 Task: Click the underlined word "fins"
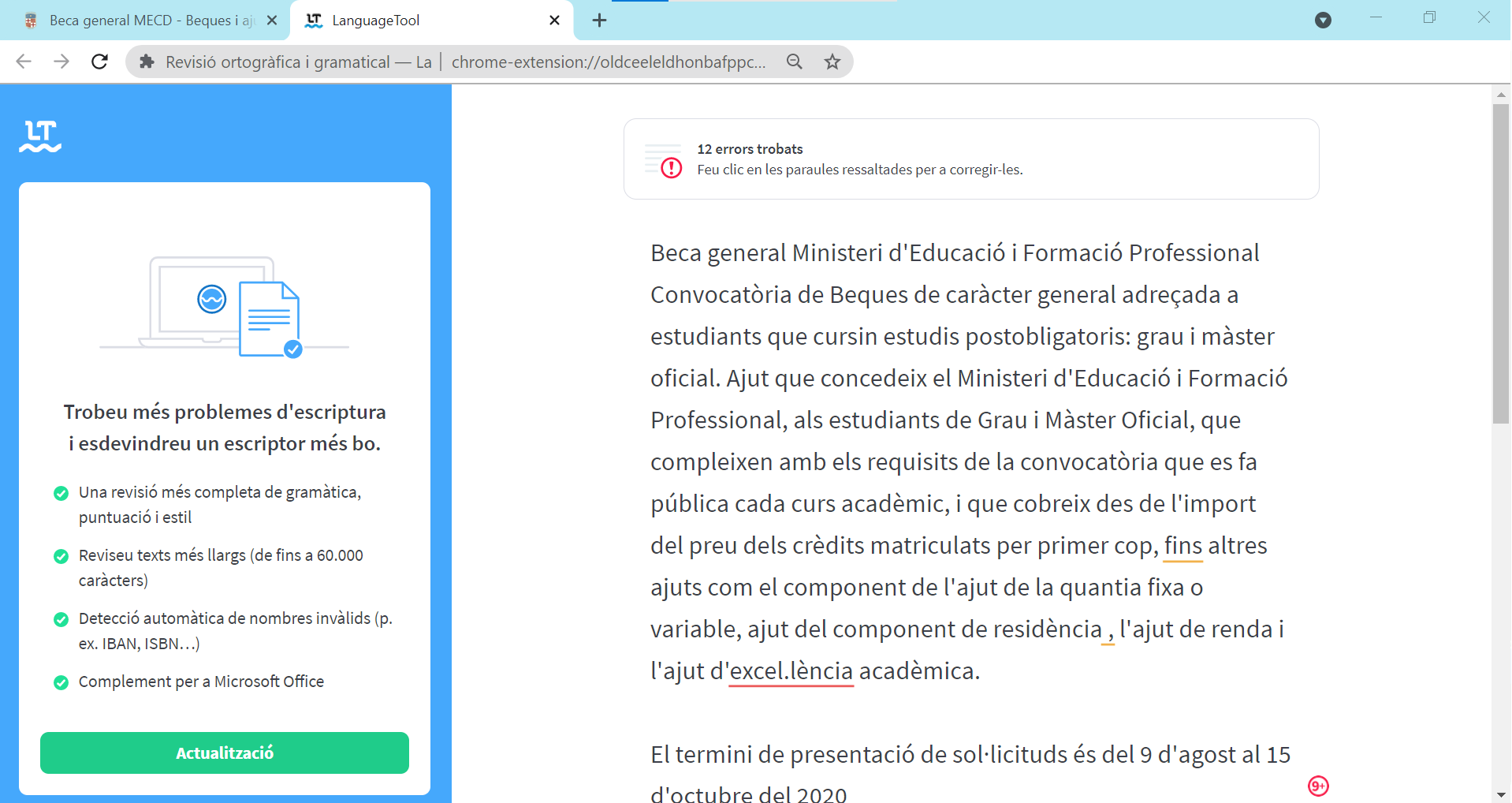(x=1182, y=546)
